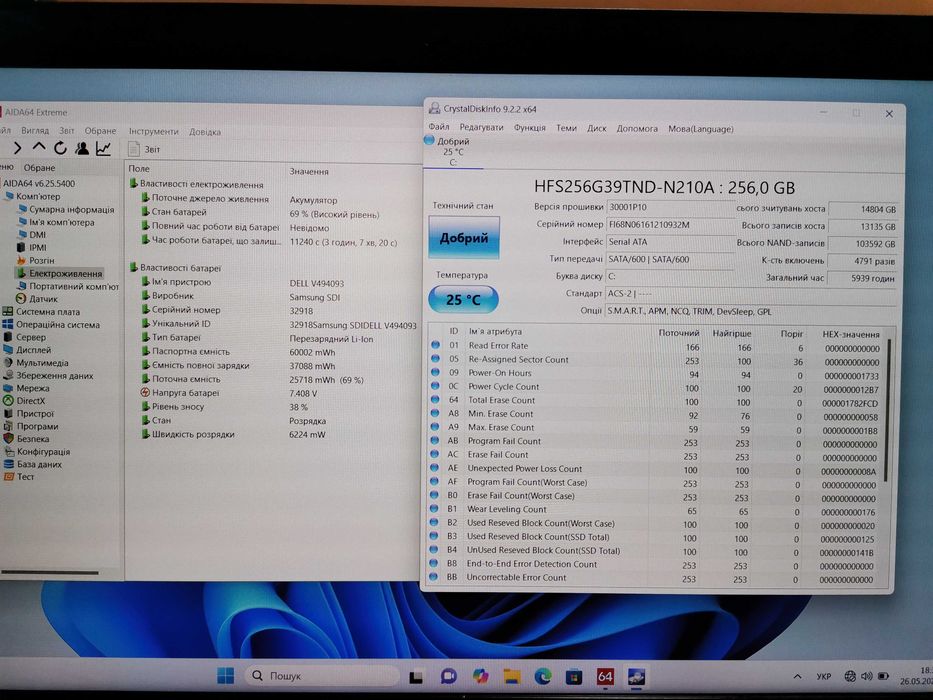Open the AIDA64 user manage icon
Image resolution: width=933 pixels, height=700 pixels.
82,148
